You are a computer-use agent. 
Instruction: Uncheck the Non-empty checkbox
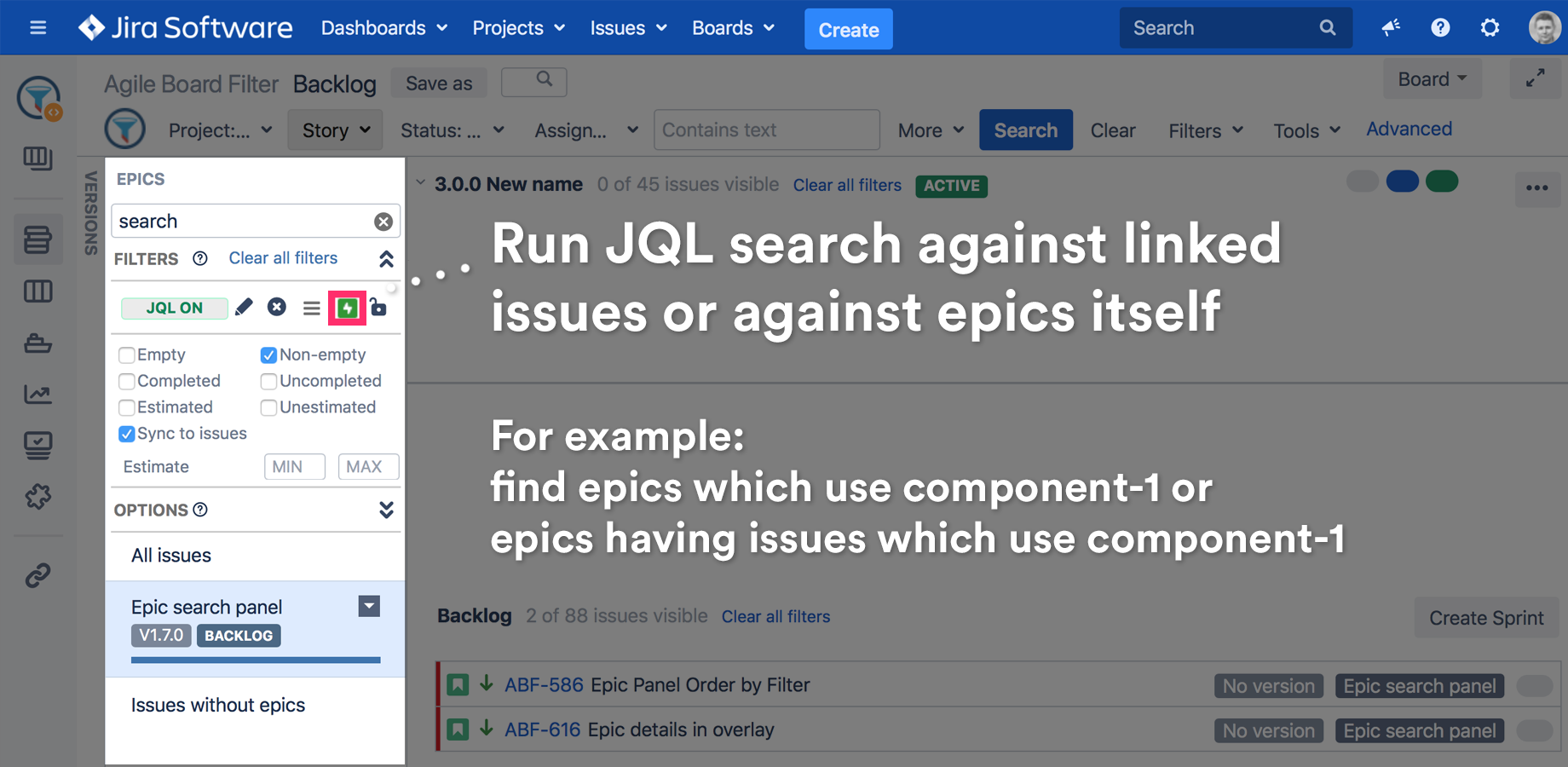tap(268, 355)
